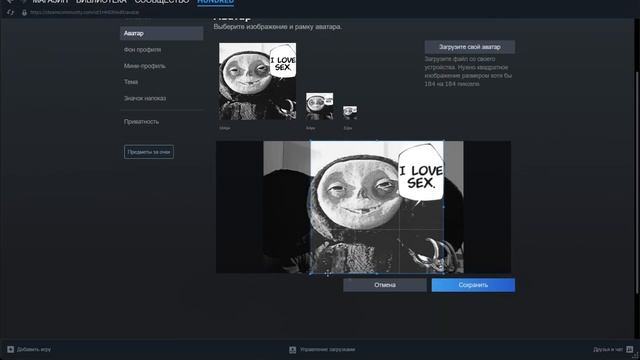Select the Аватар sidebar section
The image size is (640, 360).
point(162,33)
